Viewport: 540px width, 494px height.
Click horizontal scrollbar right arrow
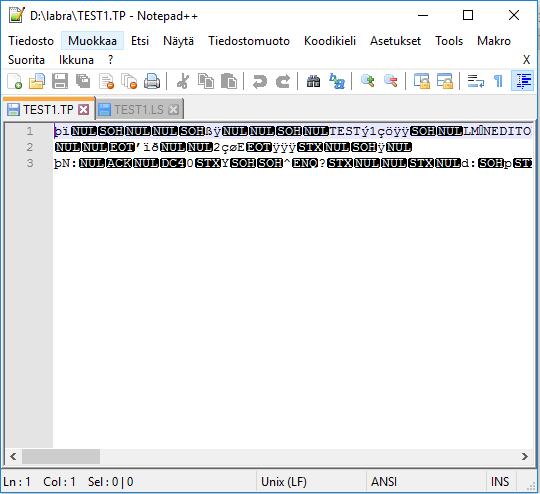click(x=525, y=456)
